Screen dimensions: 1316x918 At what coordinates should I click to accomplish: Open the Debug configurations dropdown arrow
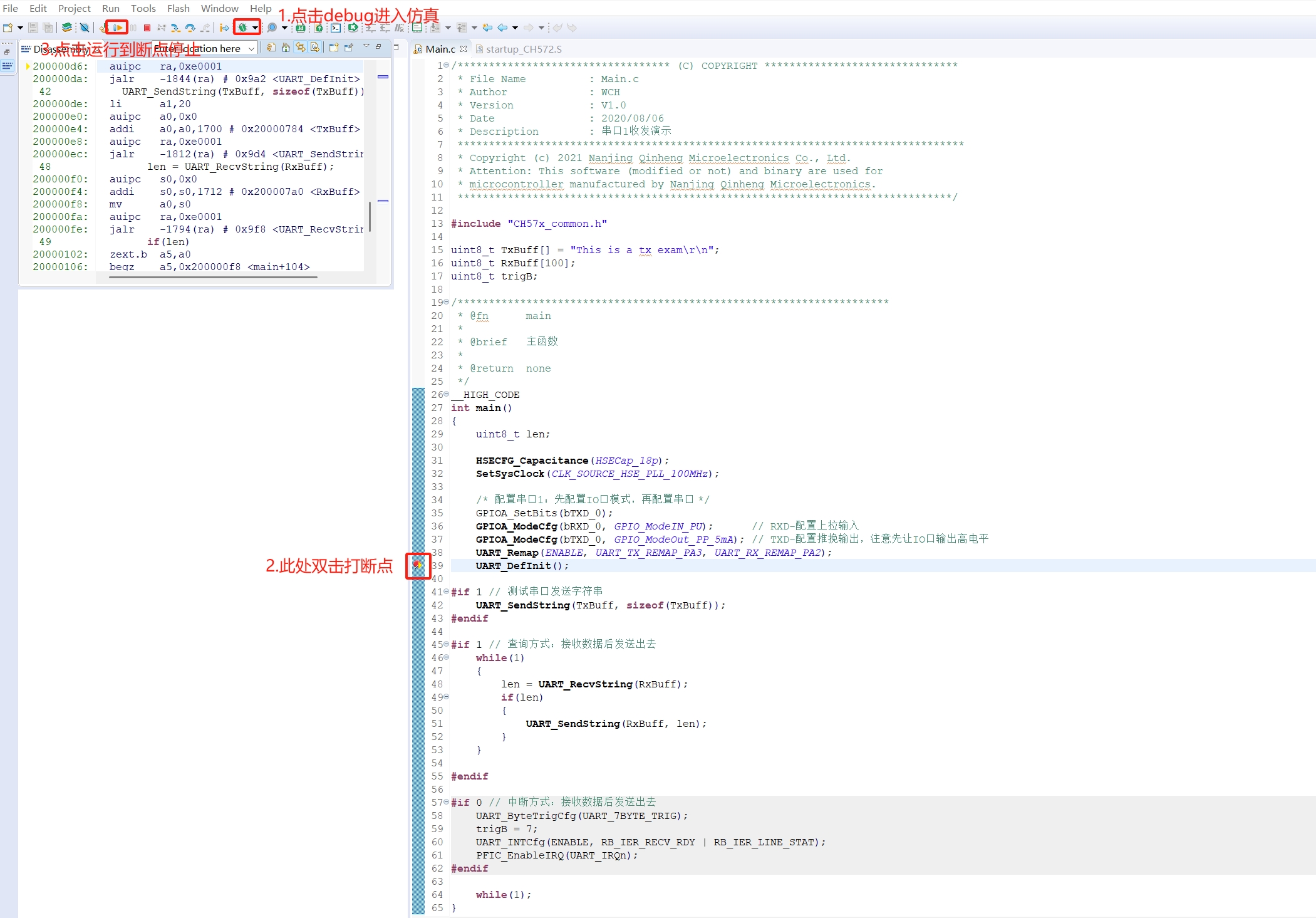tap(255, 28)
